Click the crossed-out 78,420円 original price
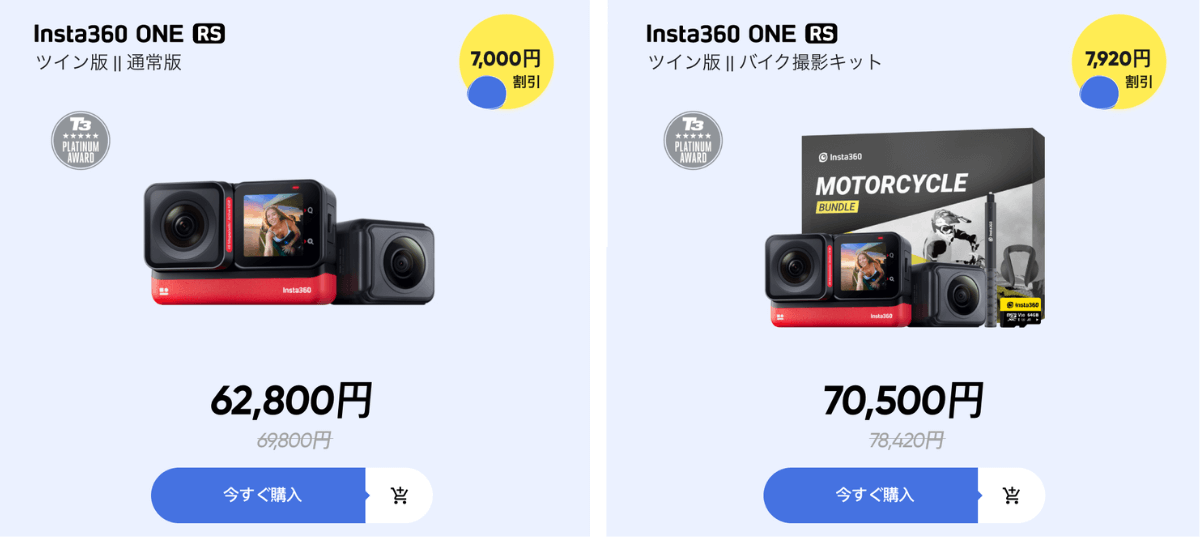This screenshot has height=537, width=1200. click(x=906, y=440)
